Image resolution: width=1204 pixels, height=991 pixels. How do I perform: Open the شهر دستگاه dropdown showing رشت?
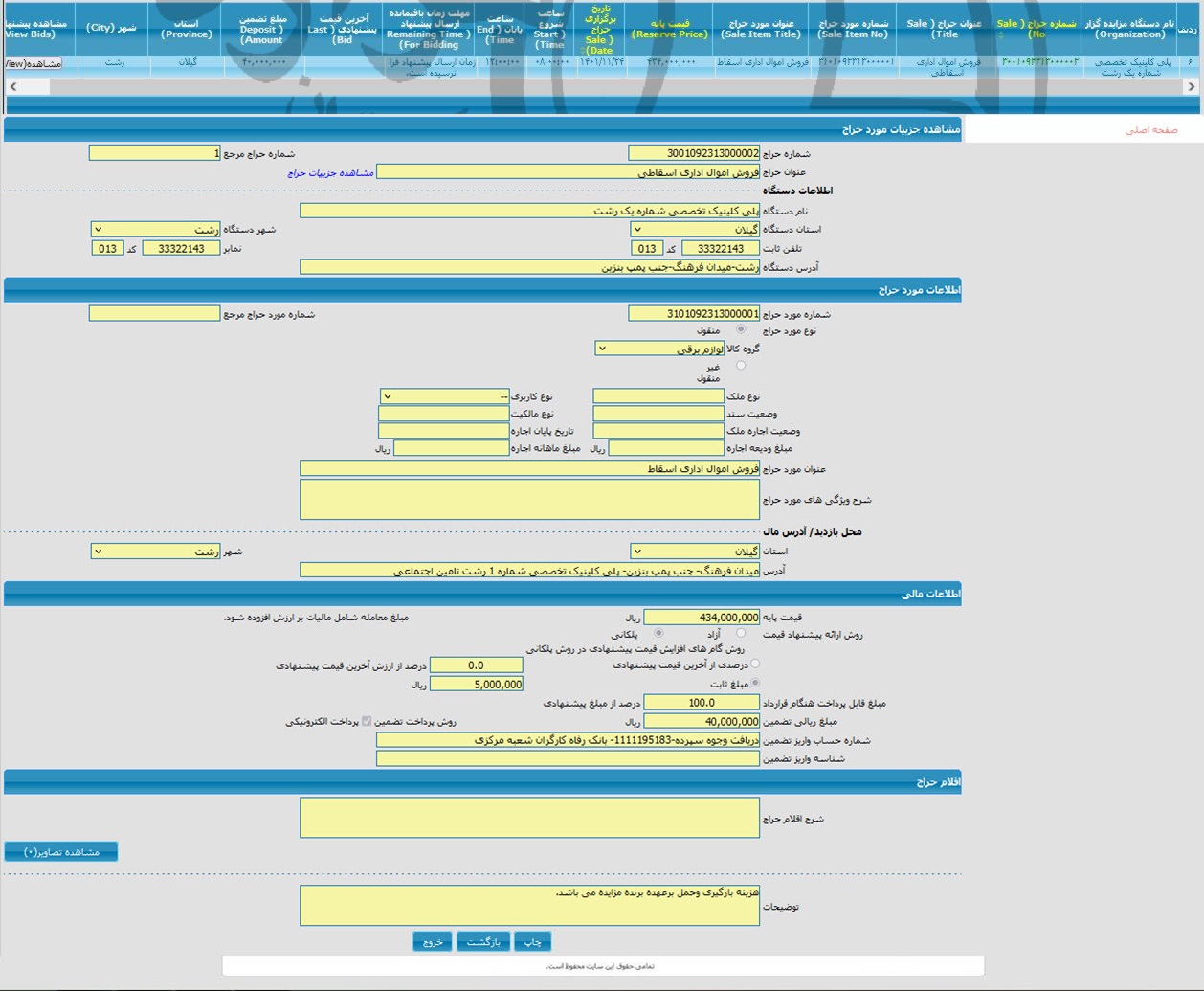(155, 230)
